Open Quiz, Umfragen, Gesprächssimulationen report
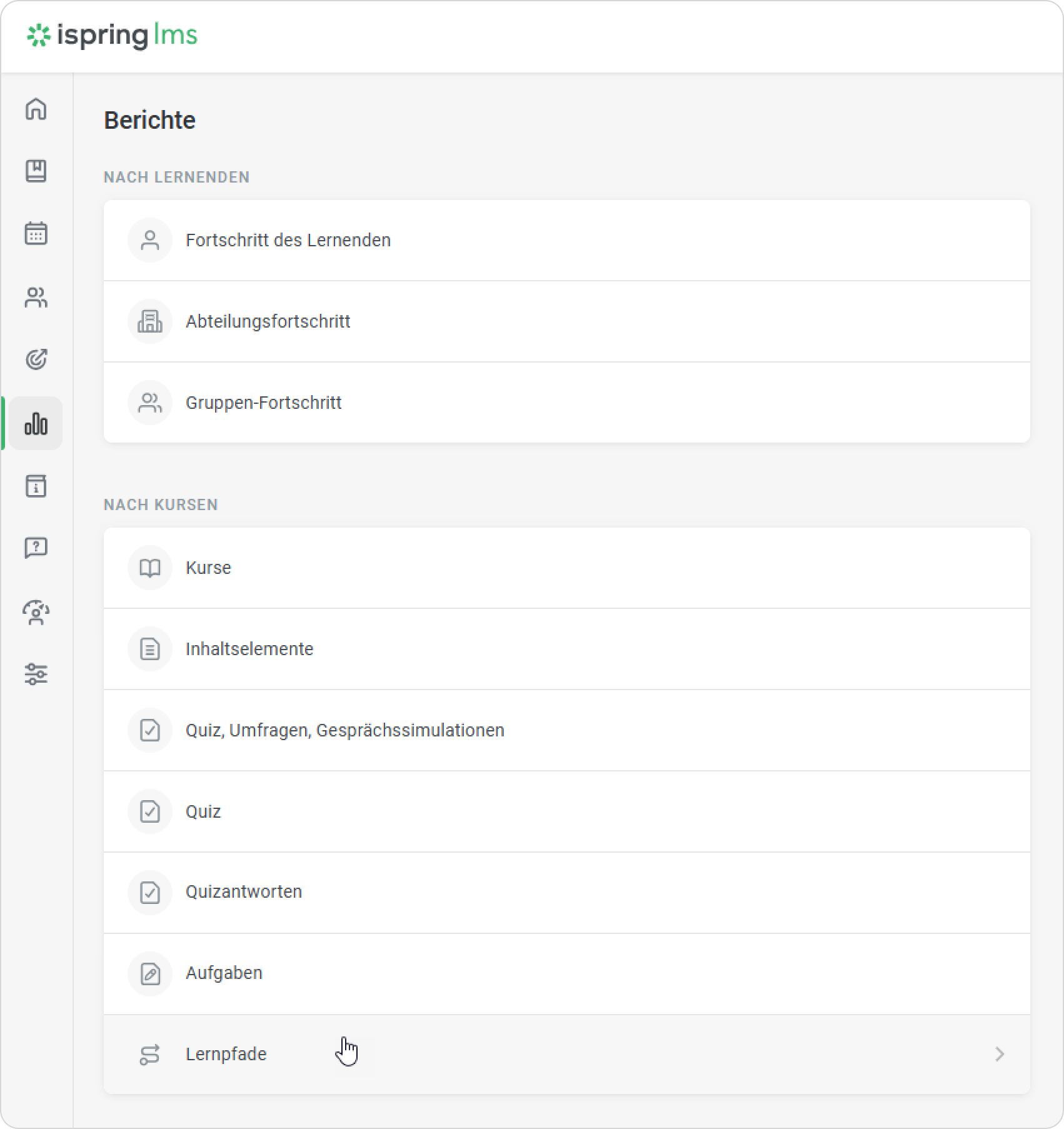The height and width of the screenshot is (1129, 1064). tap(344, 731)
